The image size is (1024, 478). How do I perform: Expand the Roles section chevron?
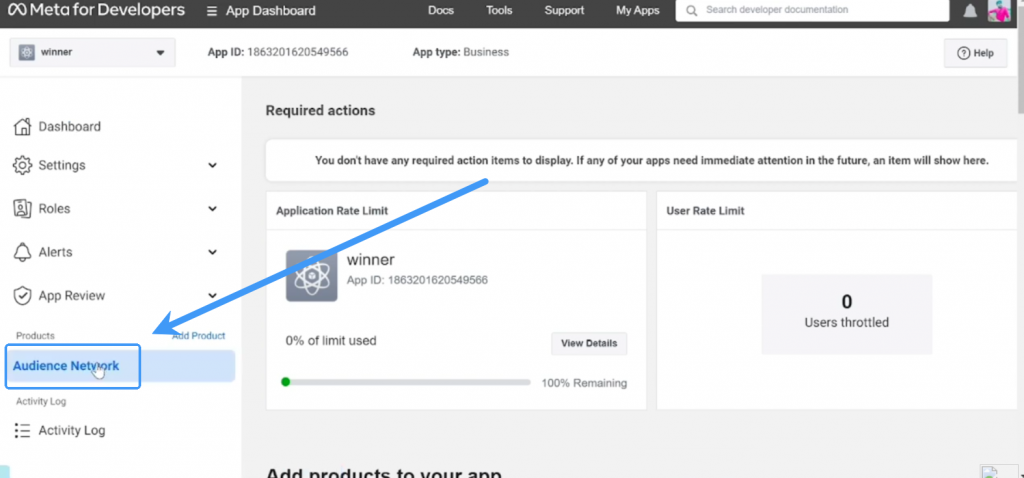click(x=212, y=209)
